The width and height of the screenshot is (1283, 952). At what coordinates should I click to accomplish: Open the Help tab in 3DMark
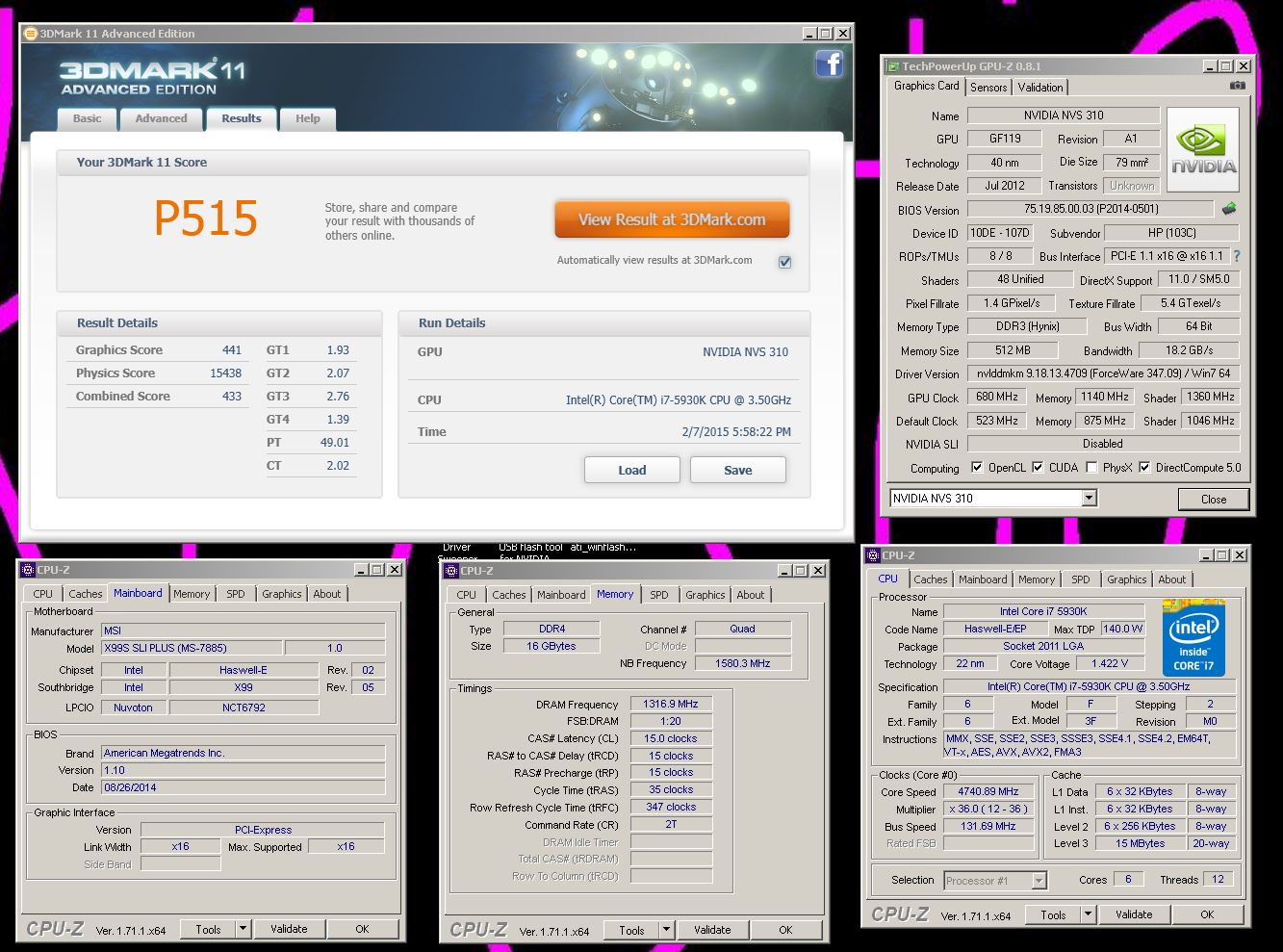point(308,118)
